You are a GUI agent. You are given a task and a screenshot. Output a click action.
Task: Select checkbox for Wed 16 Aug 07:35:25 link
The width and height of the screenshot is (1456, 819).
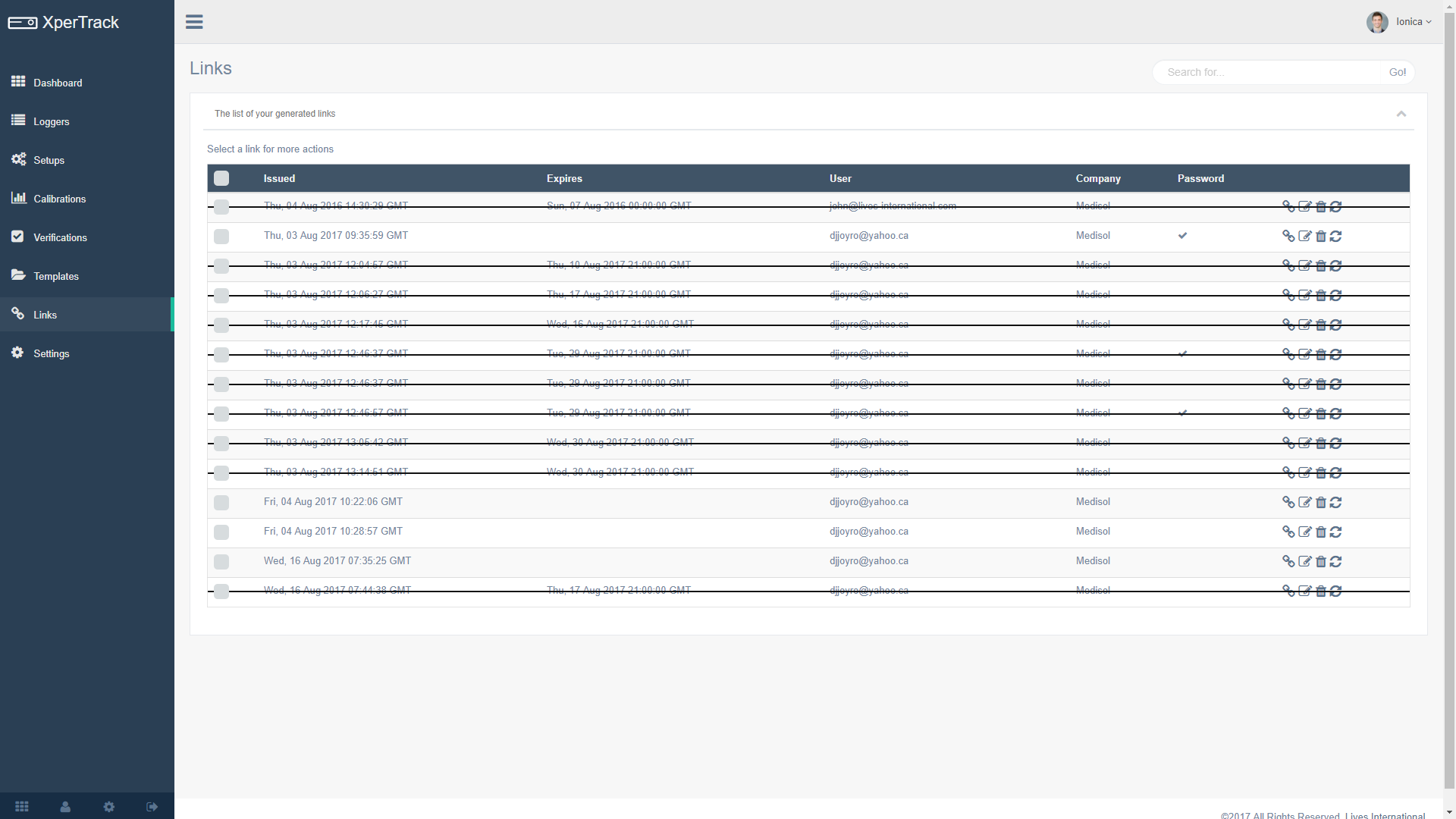point(221,561)
